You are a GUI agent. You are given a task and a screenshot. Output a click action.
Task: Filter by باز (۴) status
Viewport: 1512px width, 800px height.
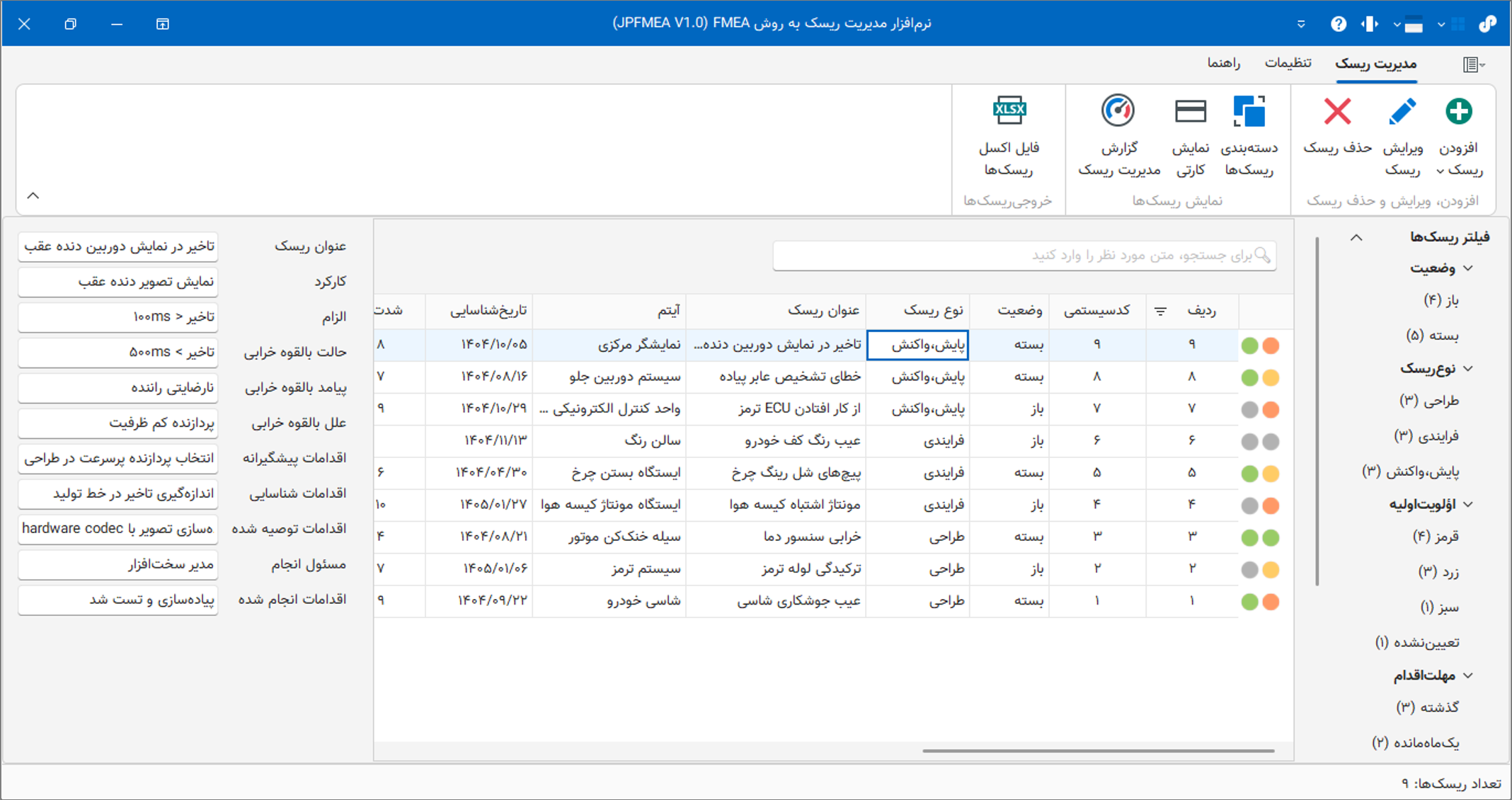(x=1441, y=300)
